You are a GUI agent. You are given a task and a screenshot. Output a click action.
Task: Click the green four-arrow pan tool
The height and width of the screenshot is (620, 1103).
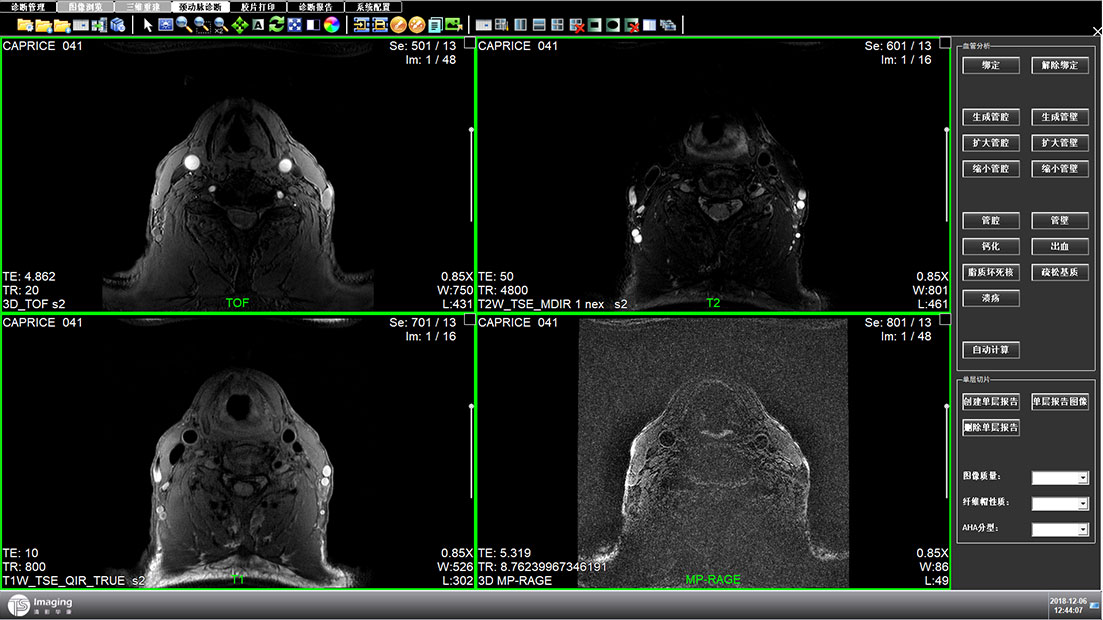pyautogui.click(x=240, y=25)
